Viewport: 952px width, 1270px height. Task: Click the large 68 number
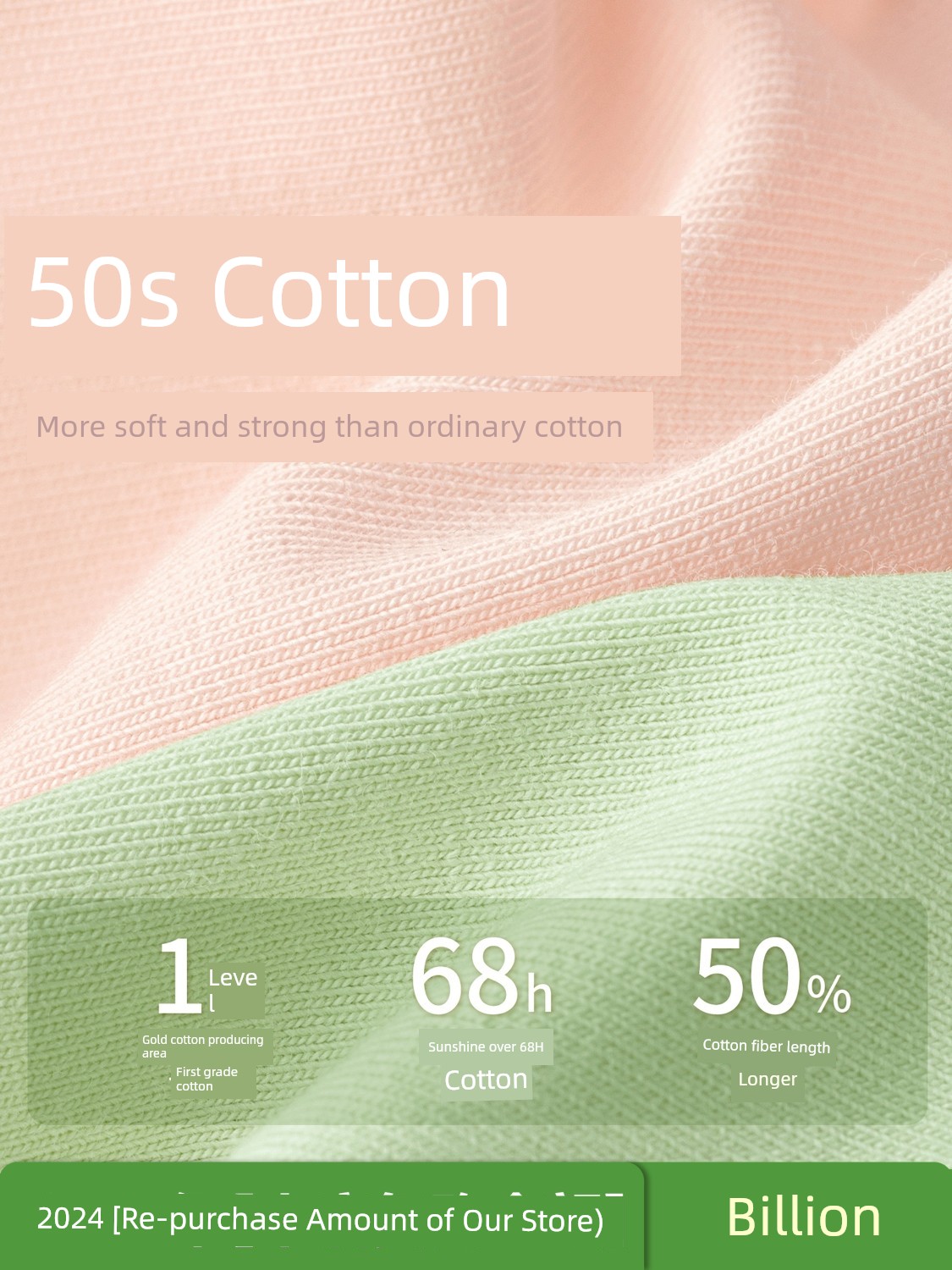click(465, 975)
